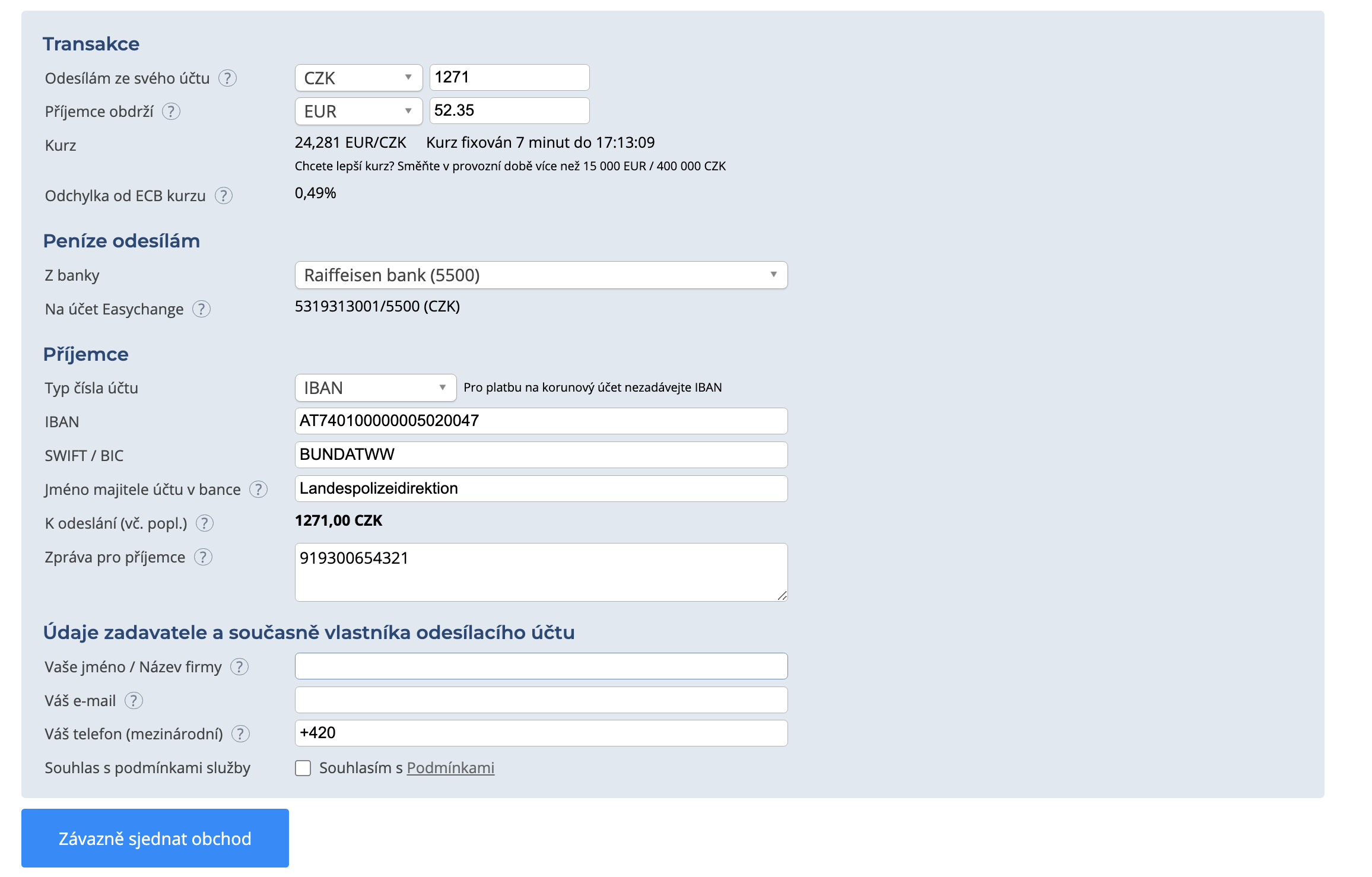Click the 'Závazně sjednat obchod' button
The image size is (1372, 877).
click(x=155, y=838)
